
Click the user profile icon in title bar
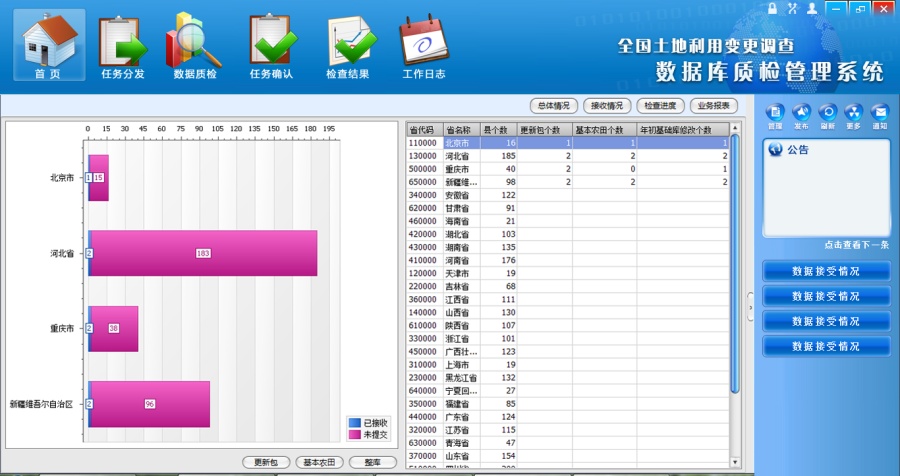tap(812, 8)
